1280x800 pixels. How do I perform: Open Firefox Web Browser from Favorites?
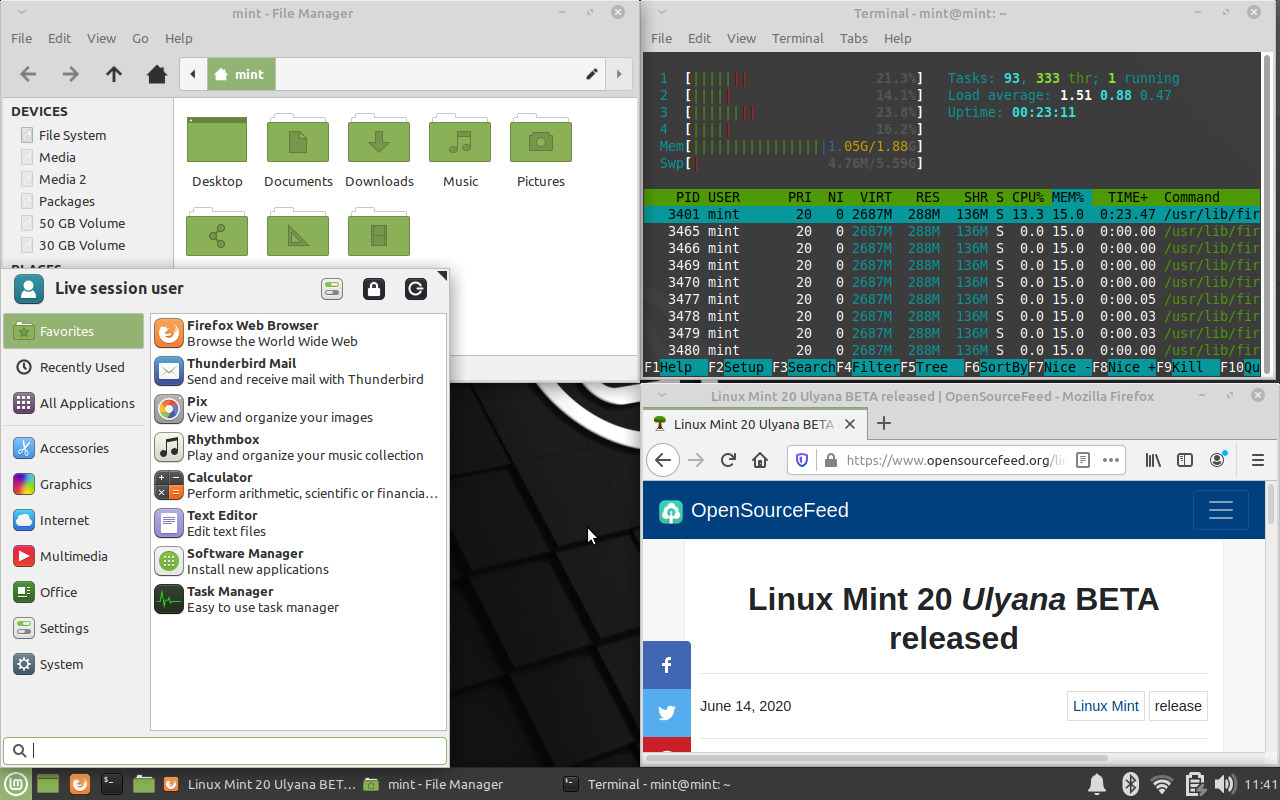[298, 333]
